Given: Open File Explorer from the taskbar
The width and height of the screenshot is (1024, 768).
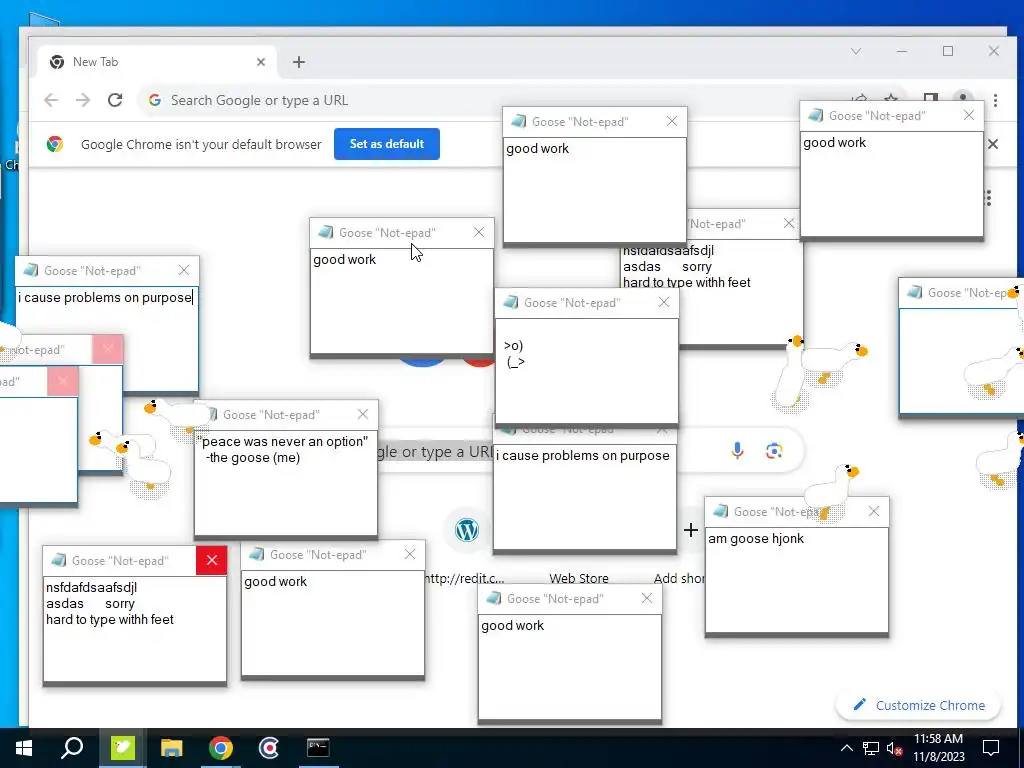Looking at the screenshot, I should point(172,748).
